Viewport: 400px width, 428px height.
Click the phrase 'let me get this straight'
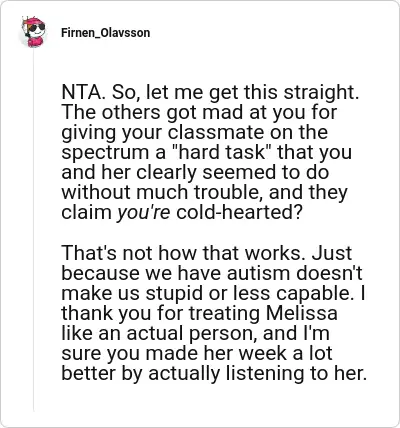pyautogui.click(x=251, y=92)
